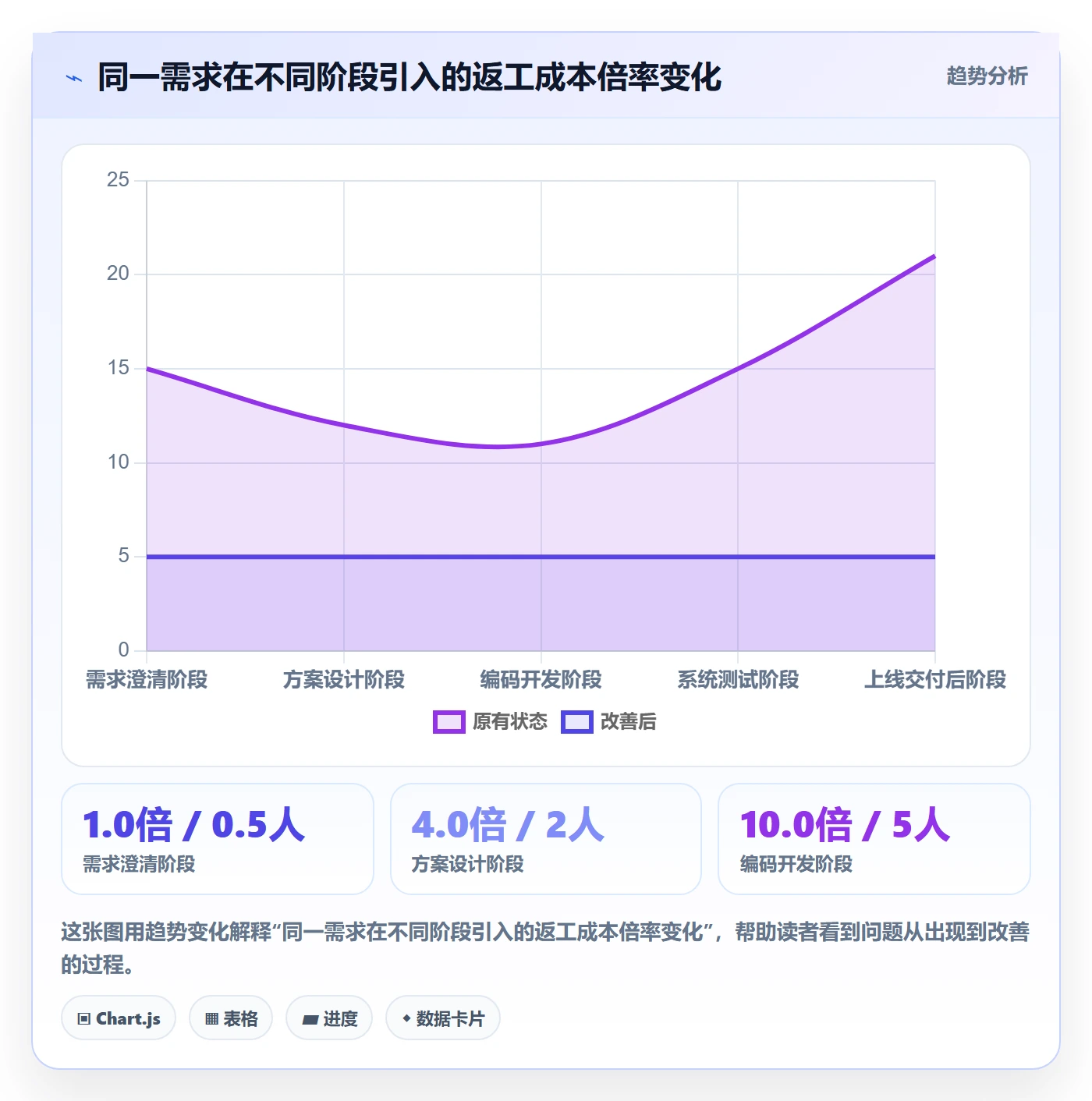Screen dimensions: 1092x1101
Task: Click the y-axis value 20
Action: (x=118, y=274)
